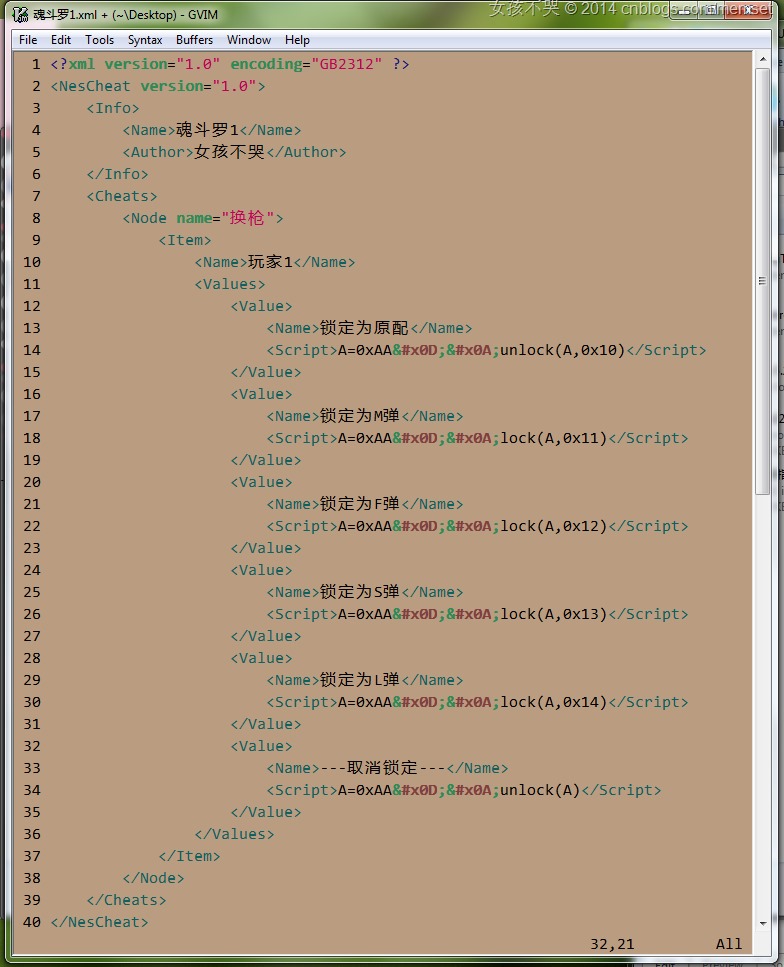Click the 锁定为M弹 name text
This screenshot has width=784, height=967.
coord(360,416)
